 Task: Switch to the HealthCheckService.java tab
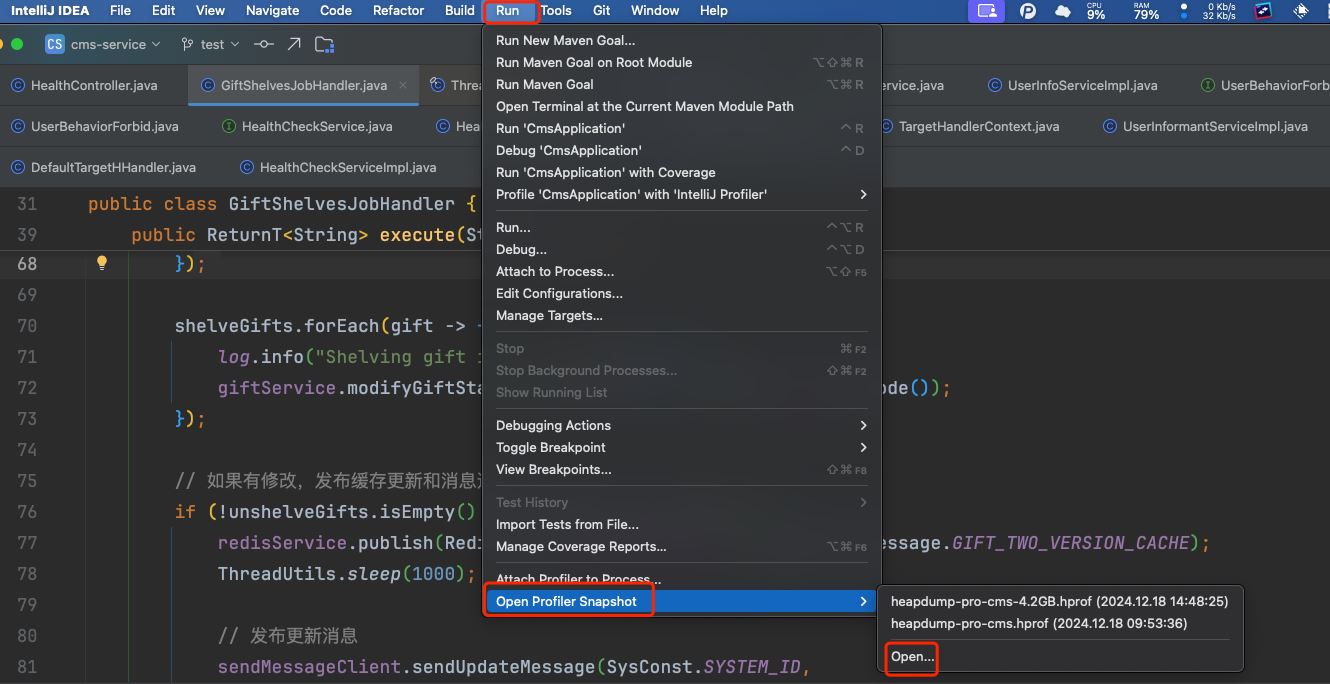[317, 126]
